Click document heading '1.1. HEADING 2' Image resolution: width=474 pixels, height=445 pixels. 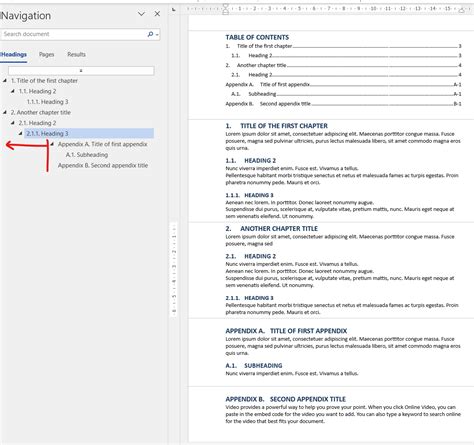(x=251, y=161)
